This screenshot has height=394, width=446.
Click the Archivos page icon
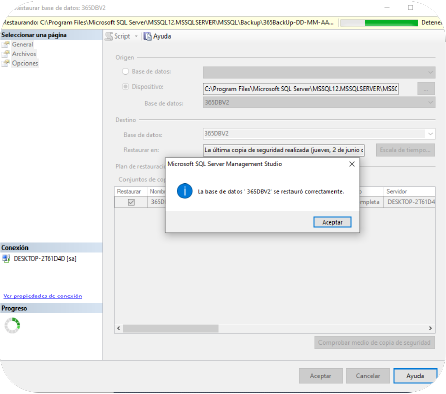coord(6,54)
